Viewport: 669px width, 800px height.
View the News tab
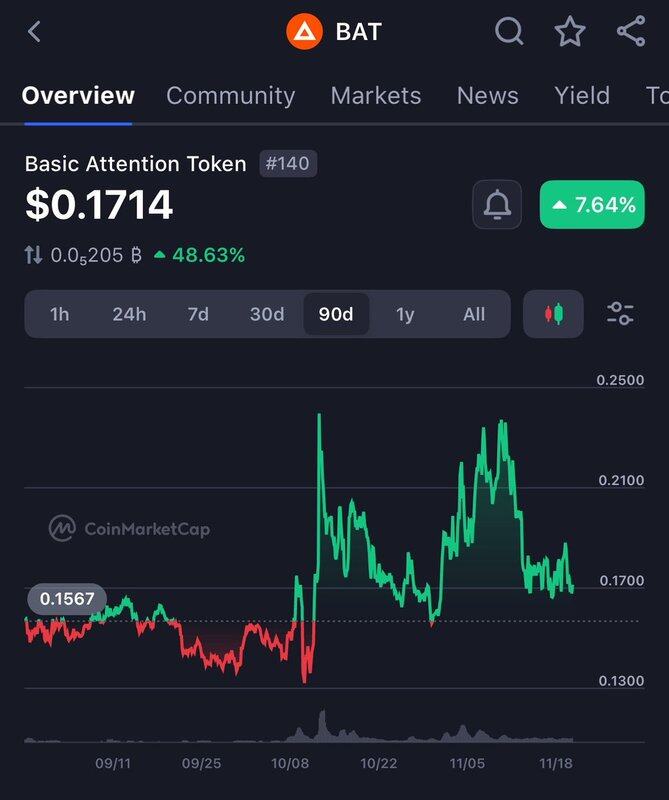click(x=487, y=96)
